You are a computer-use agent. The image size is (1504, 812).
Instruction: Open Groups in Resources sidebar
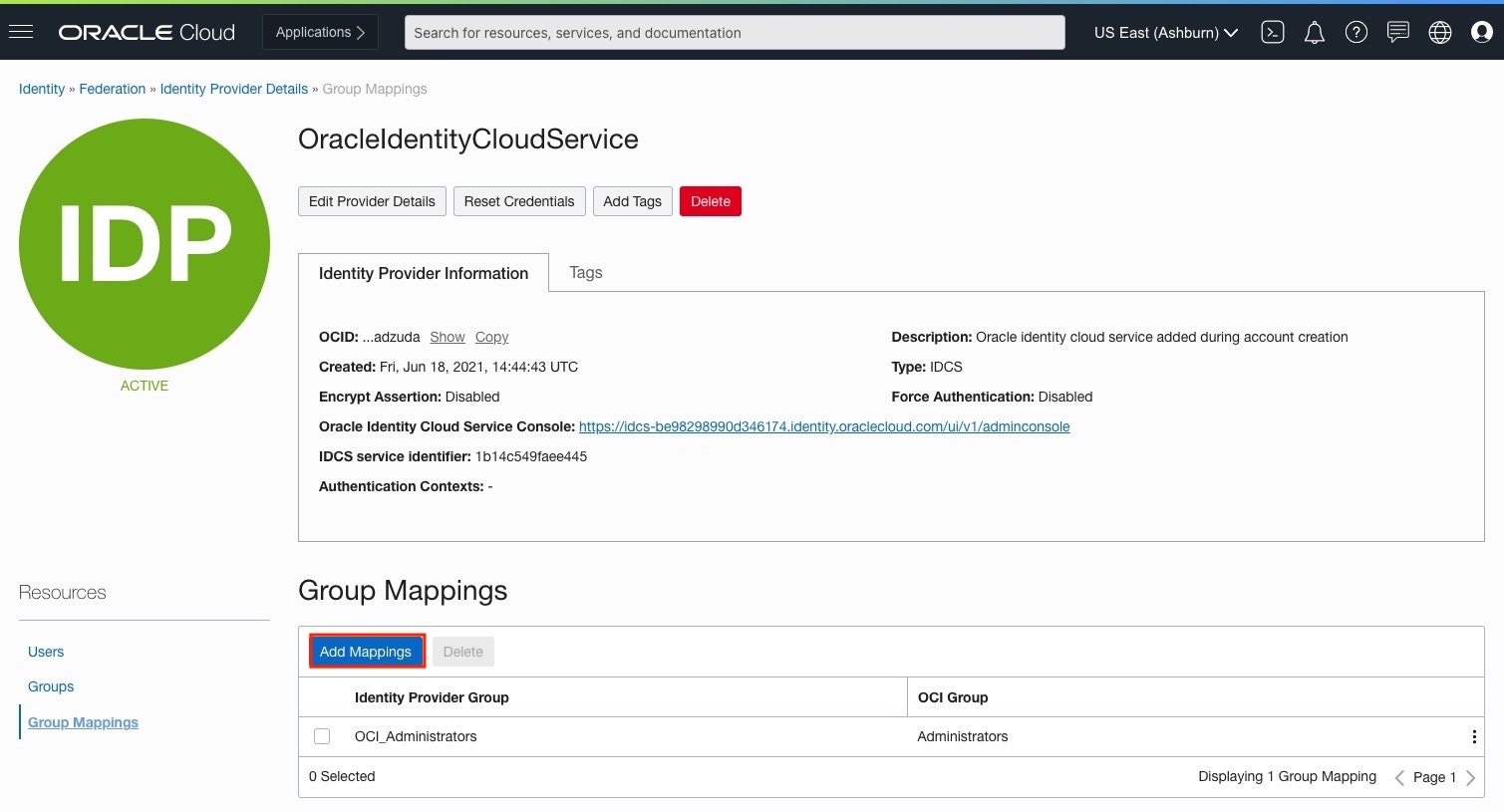click(x=51, y=686)
